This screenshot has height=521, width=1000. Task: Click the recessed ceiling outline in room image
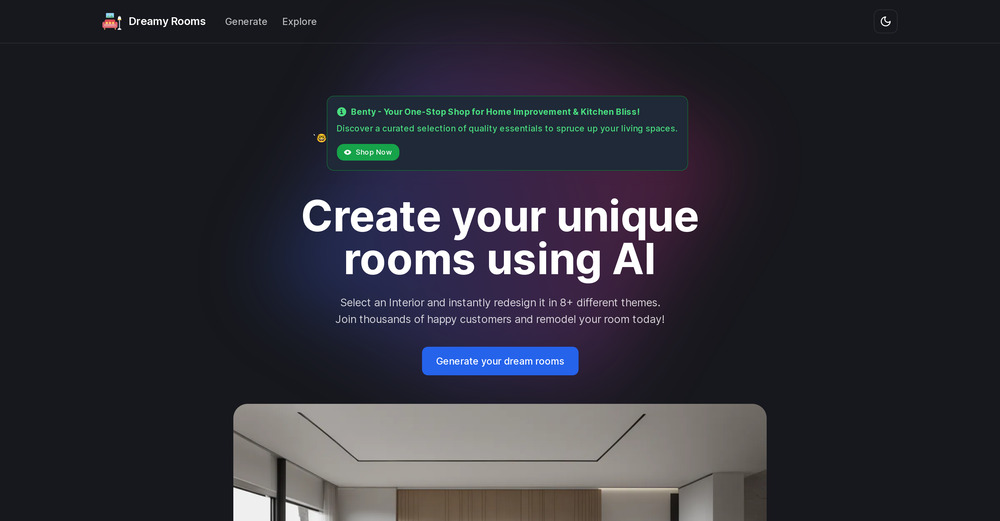coord(471,437)
